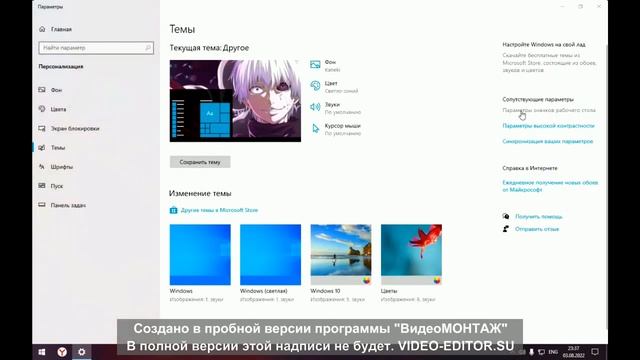Go to Панель задач settings
This screenshot has height=360, width=640.
68,205
